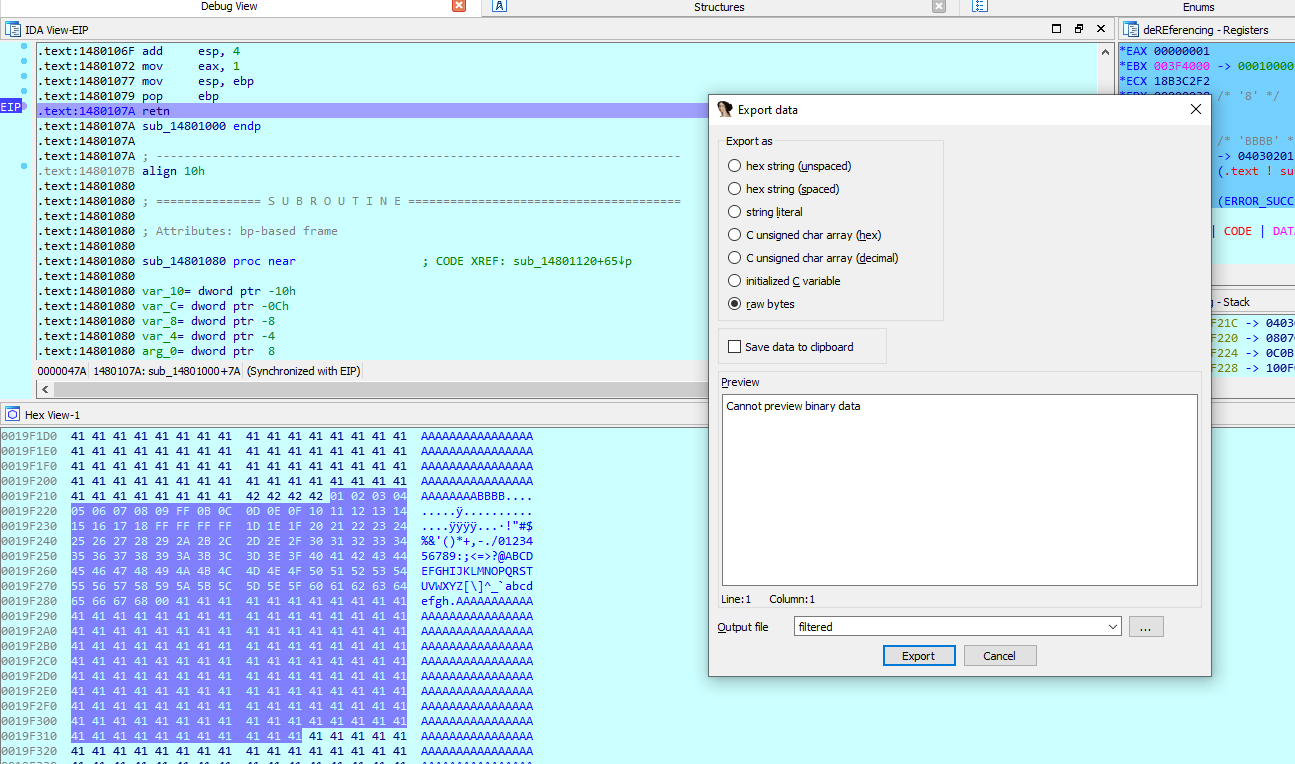Click the Hex View-1 panel icon
This screenshot has height=764, width=1295.
click(13, 414)
